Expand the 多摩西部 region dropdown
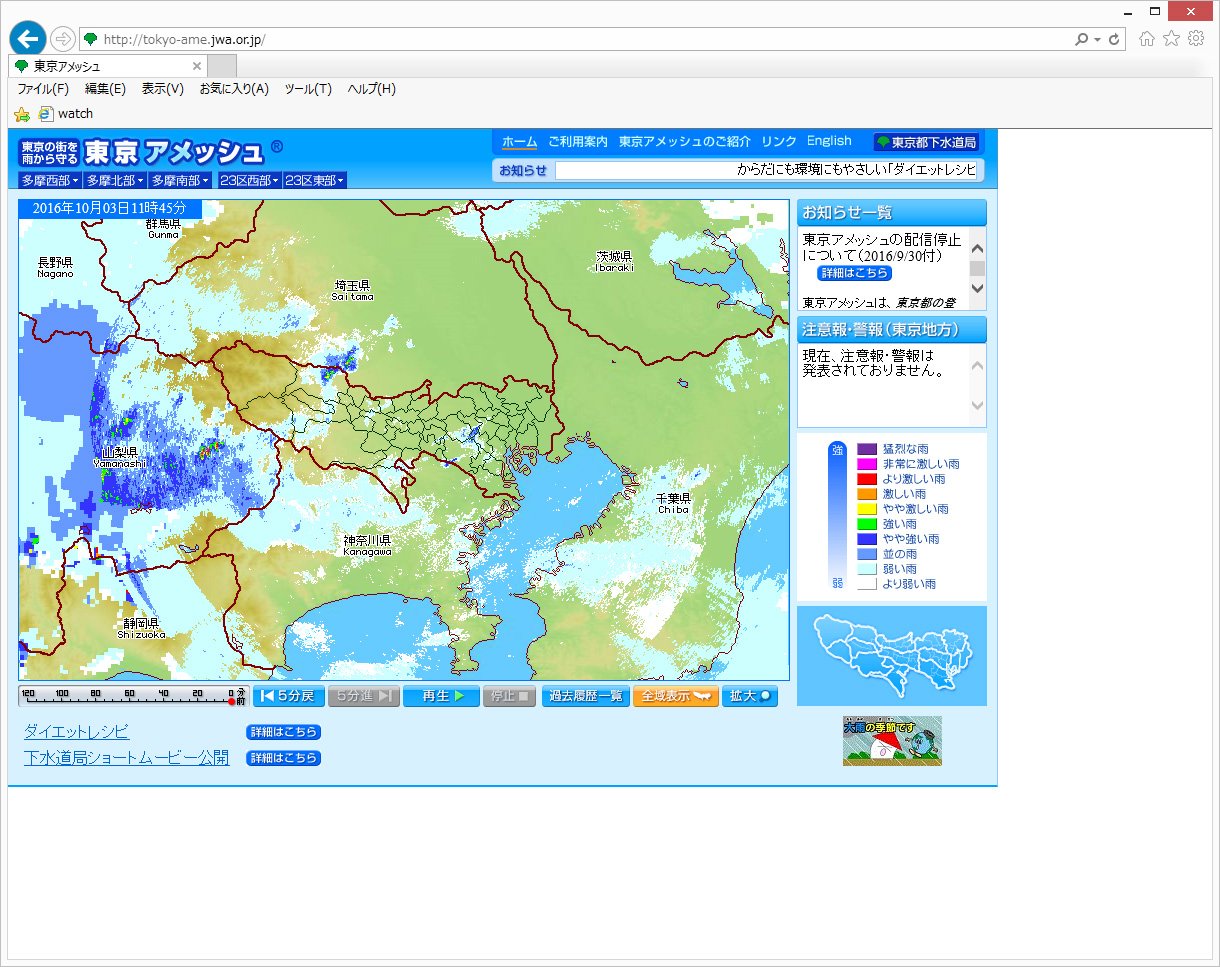Viewport: 1220px width, 967px height. coord(50,181)
